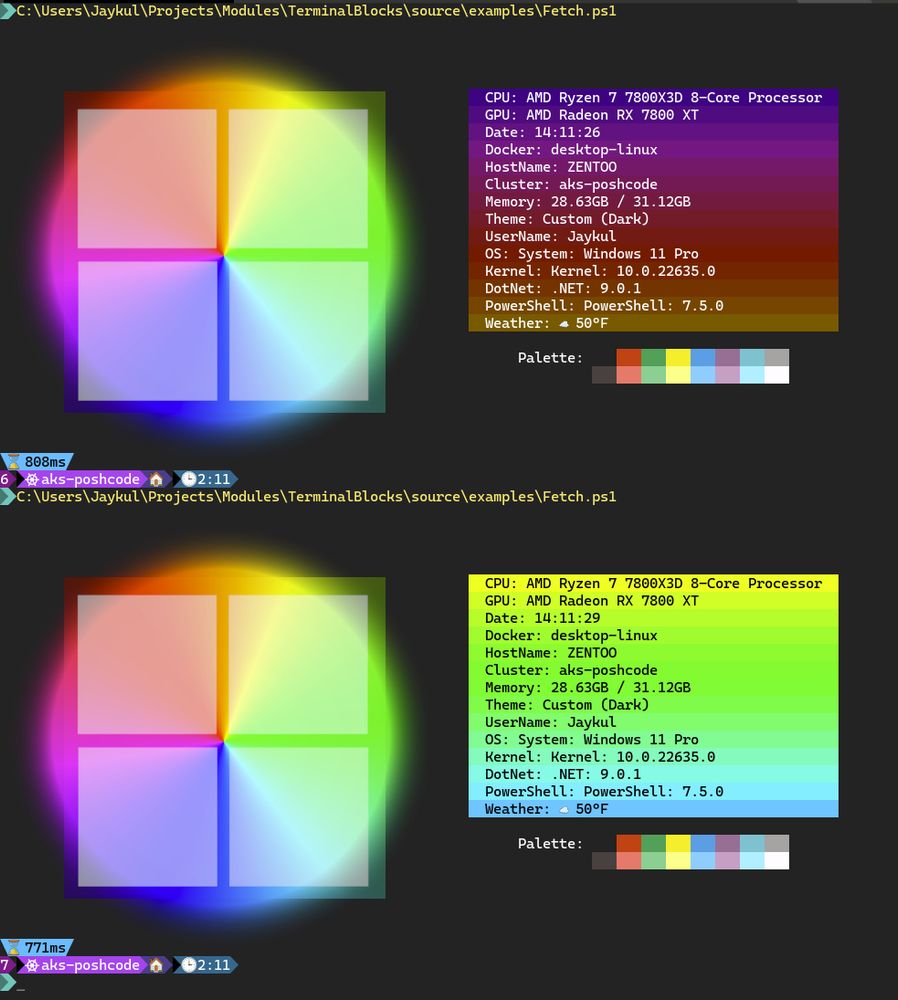Click the 771ms timing badge

pyautogui.click(x=37, y=947)
